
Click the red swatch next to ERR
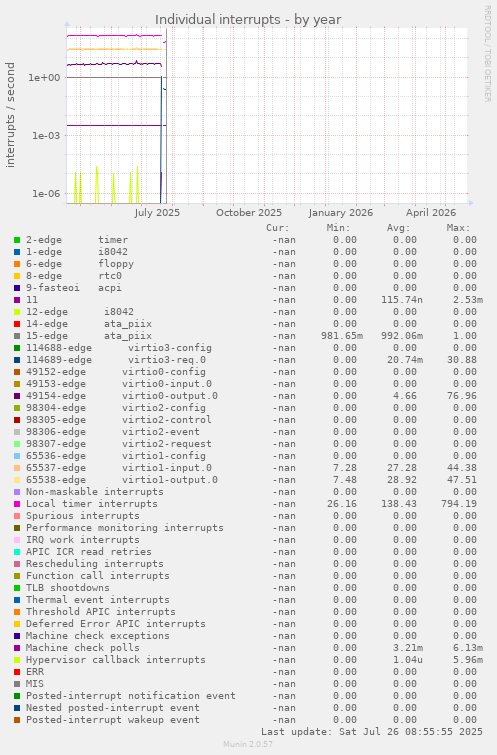[17, 672]
